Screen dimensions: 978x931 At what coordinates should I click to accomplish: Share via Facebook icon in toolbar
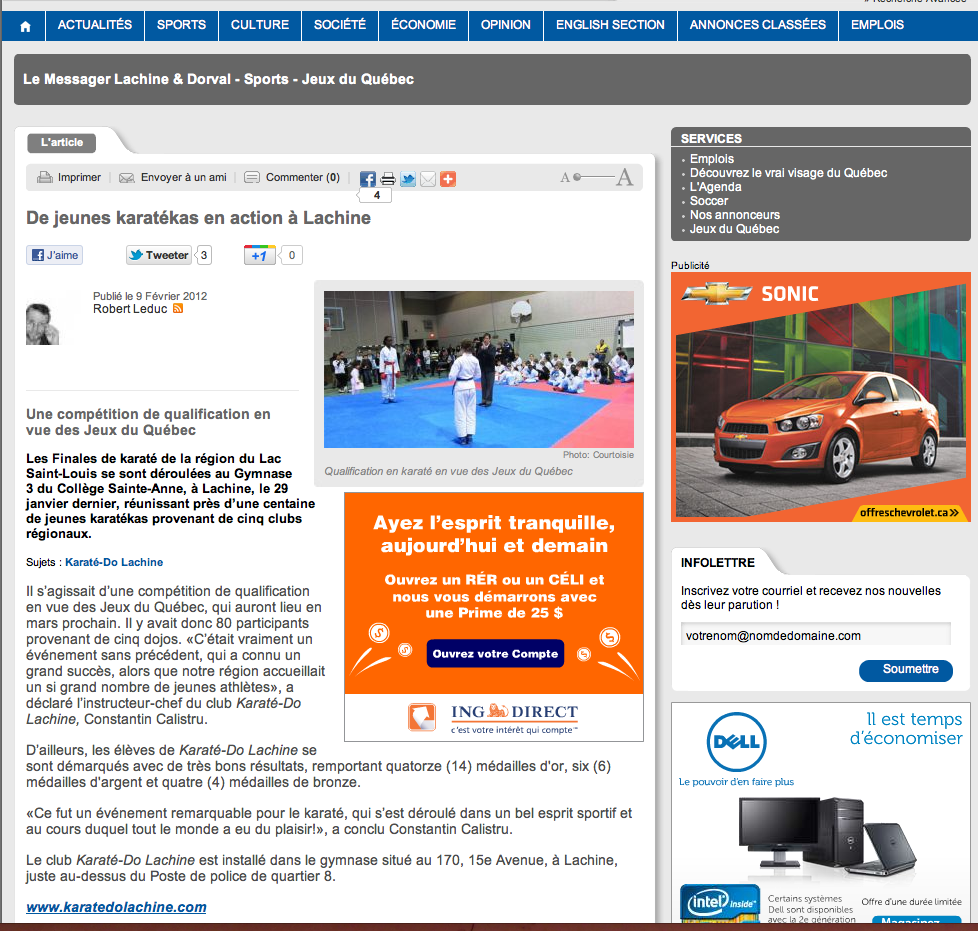tap(368, 180)
